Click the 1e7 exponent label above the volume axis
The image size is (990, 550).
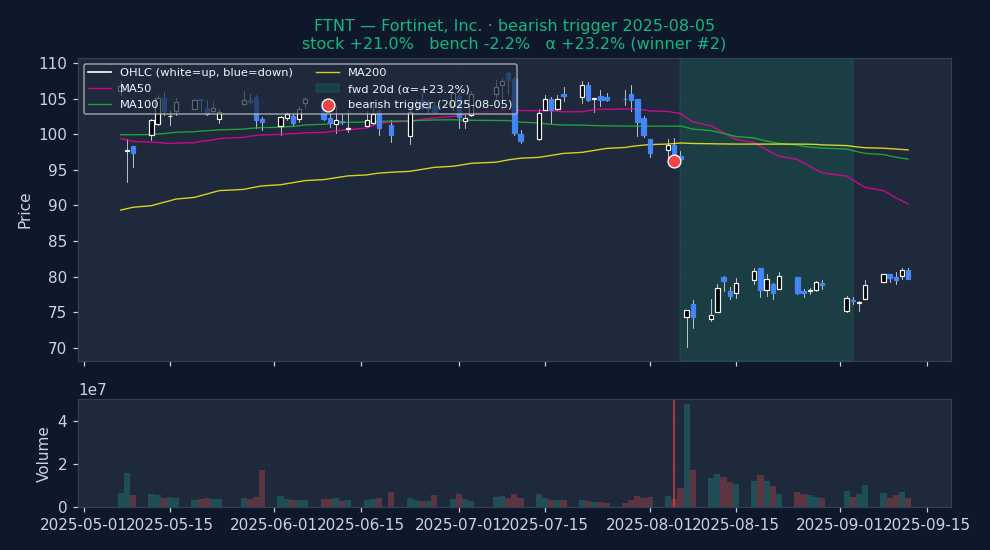(x=93, y=389)
